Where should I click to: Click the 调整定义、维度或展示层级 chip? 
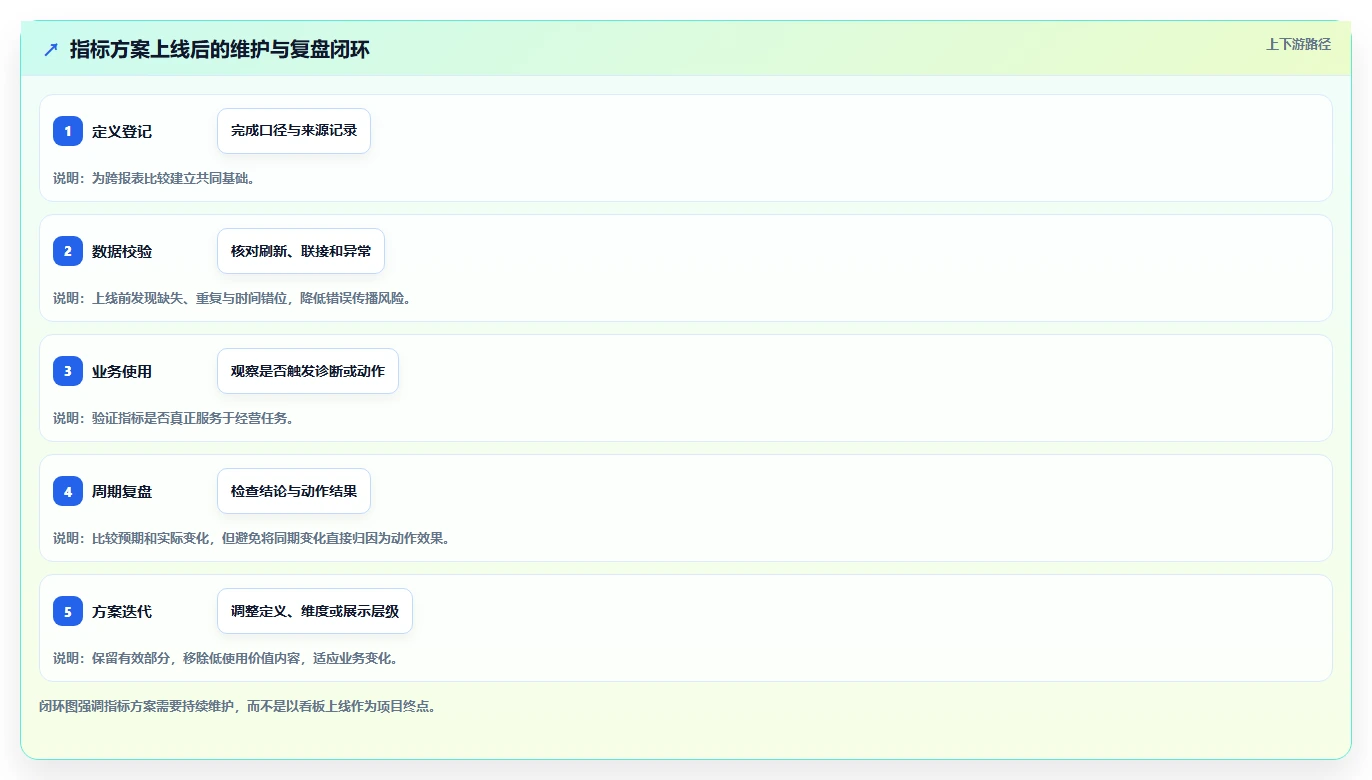click(315, 611)
